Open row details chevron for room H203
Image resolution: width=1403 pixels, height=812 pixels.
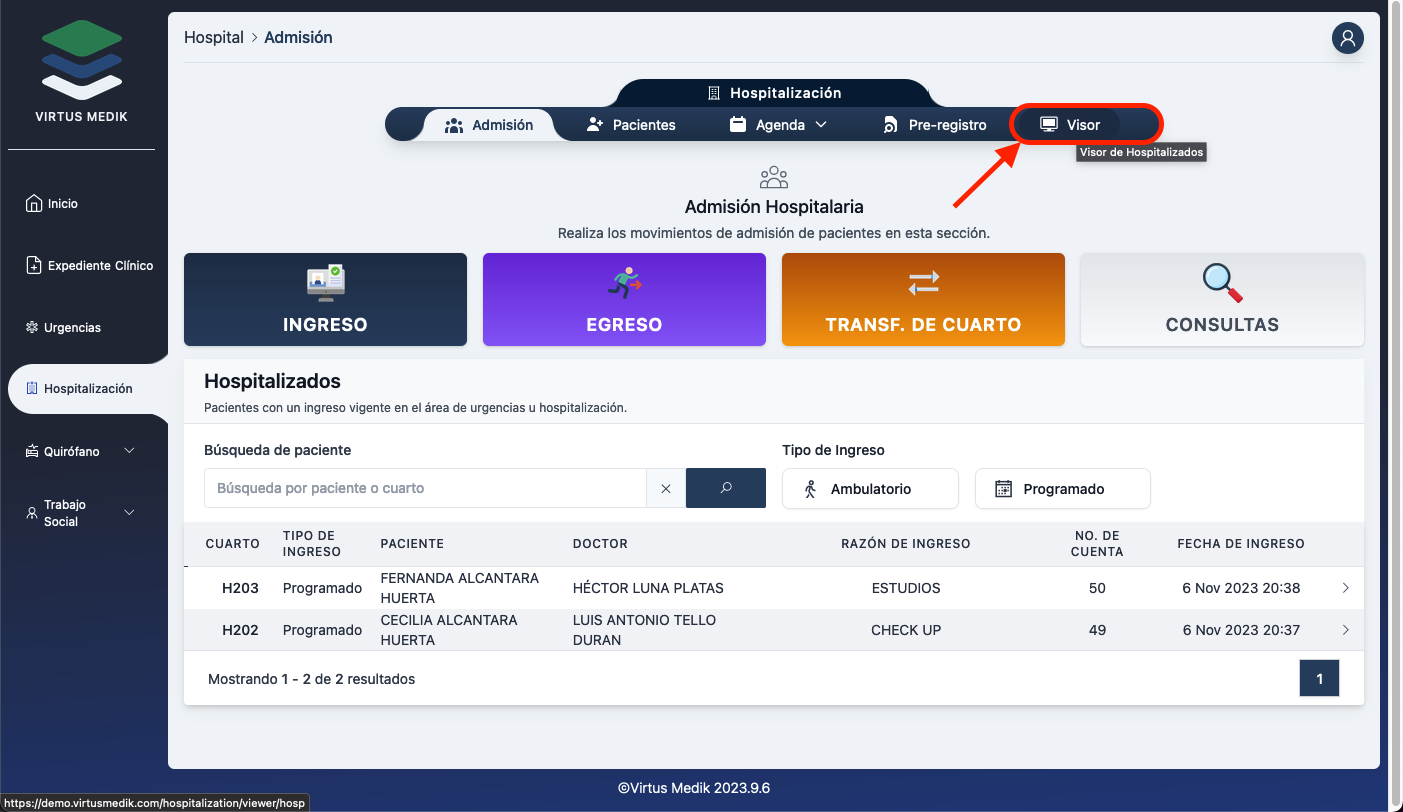click(x=1345, y=588)
